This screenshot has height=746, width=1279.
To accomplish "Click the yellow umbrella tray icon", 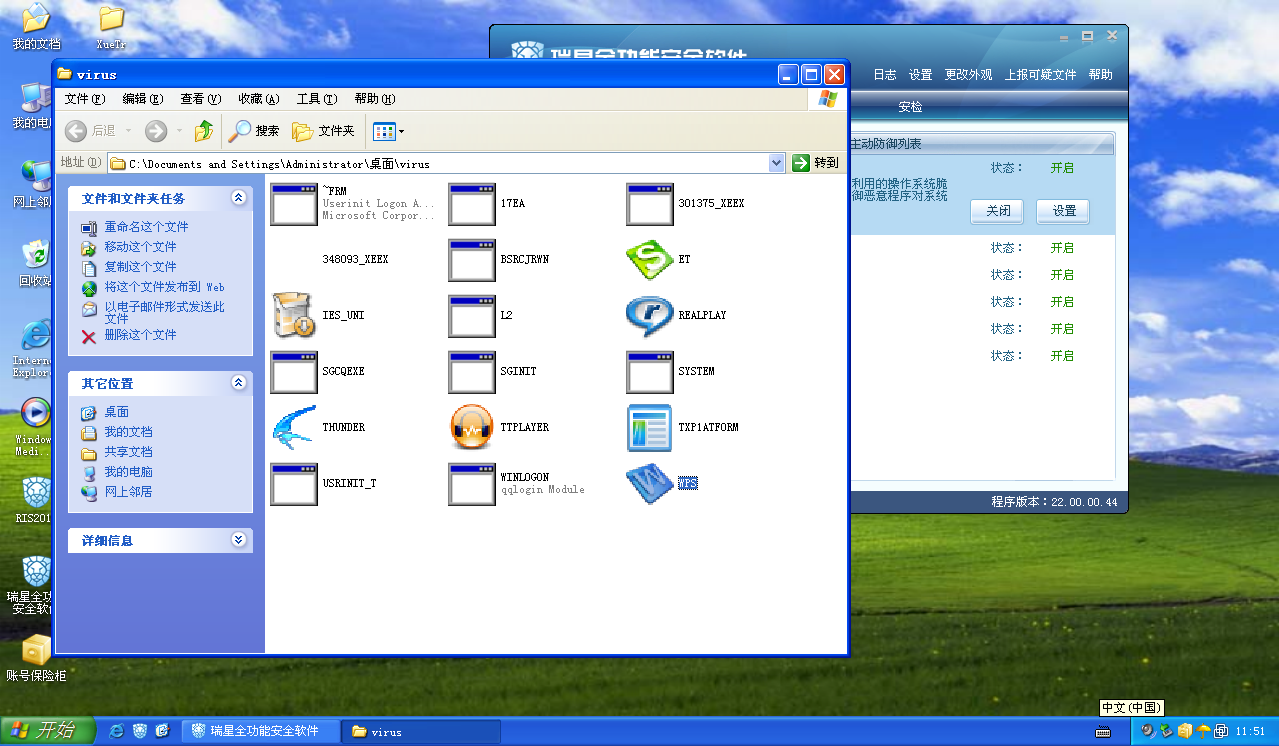I will pos(1203,731).
